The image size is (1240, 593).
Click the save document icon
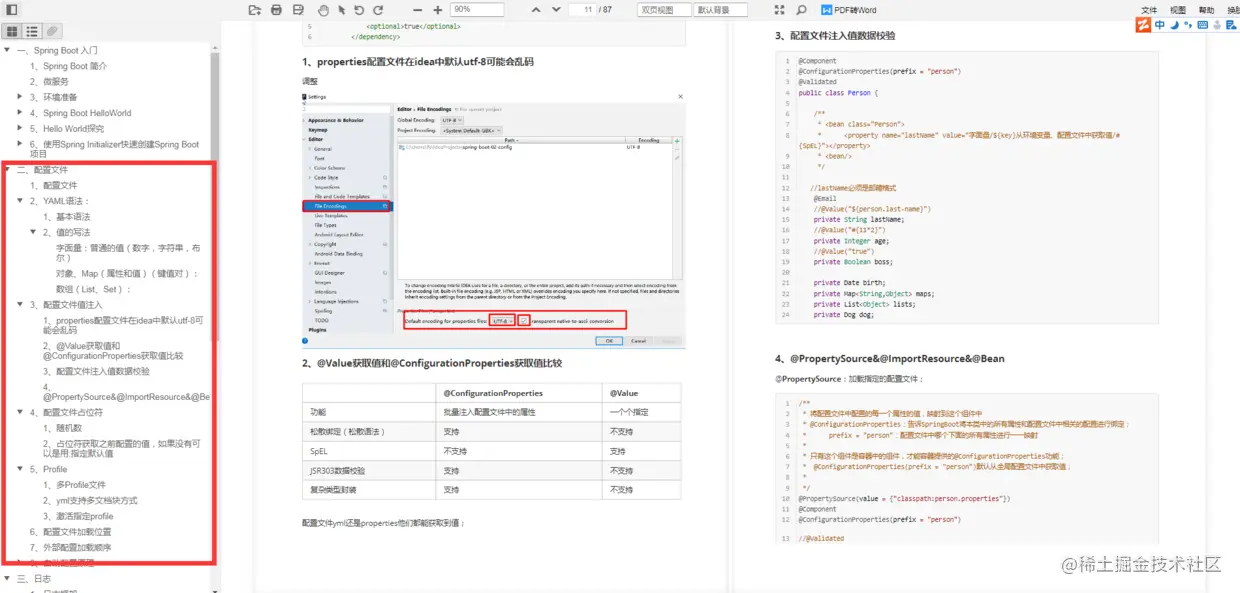coord(298,9)
